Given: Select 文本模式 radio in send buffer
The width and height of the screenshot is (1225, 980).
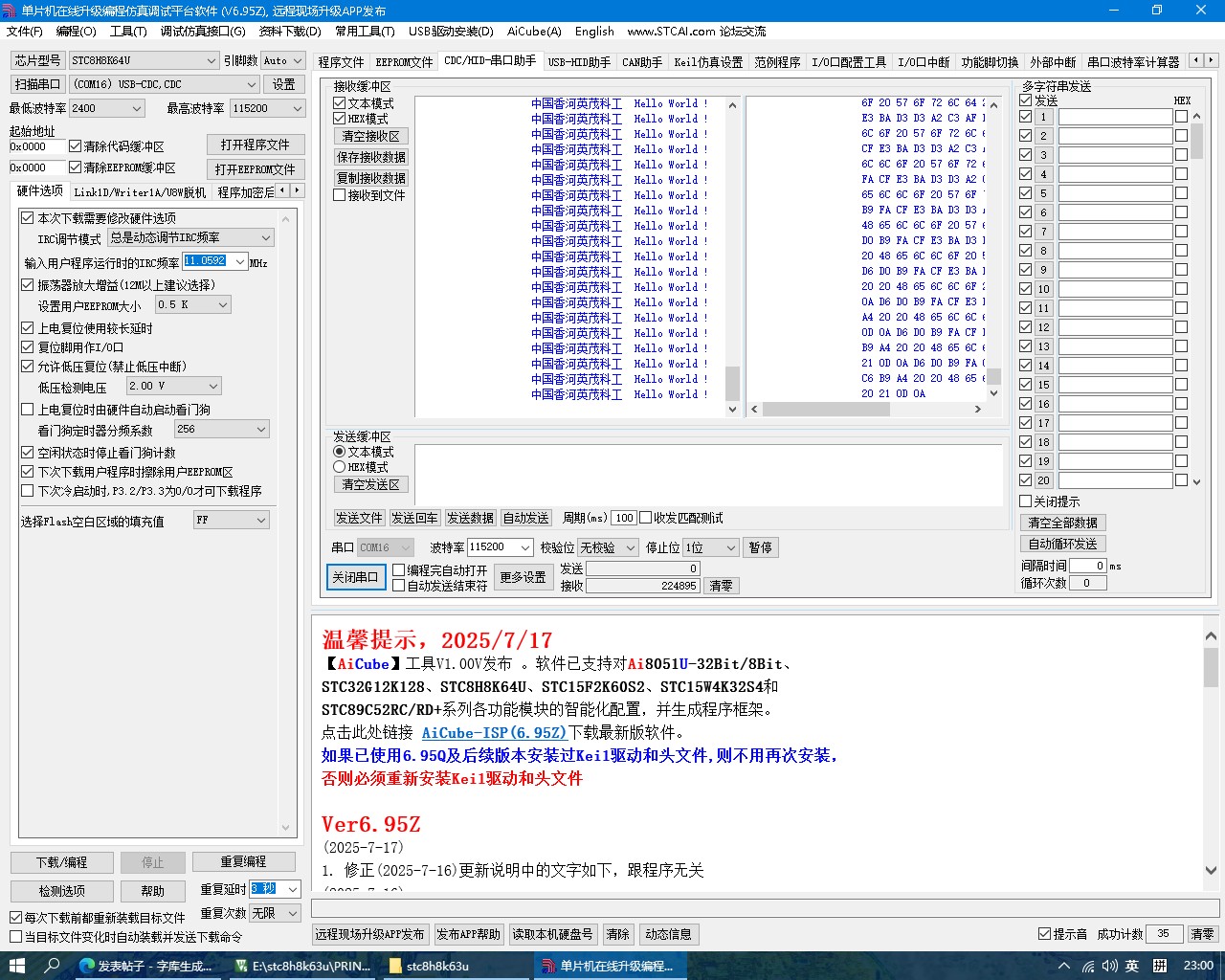Looking at the screenshot, I should click(x=339, y=452).
